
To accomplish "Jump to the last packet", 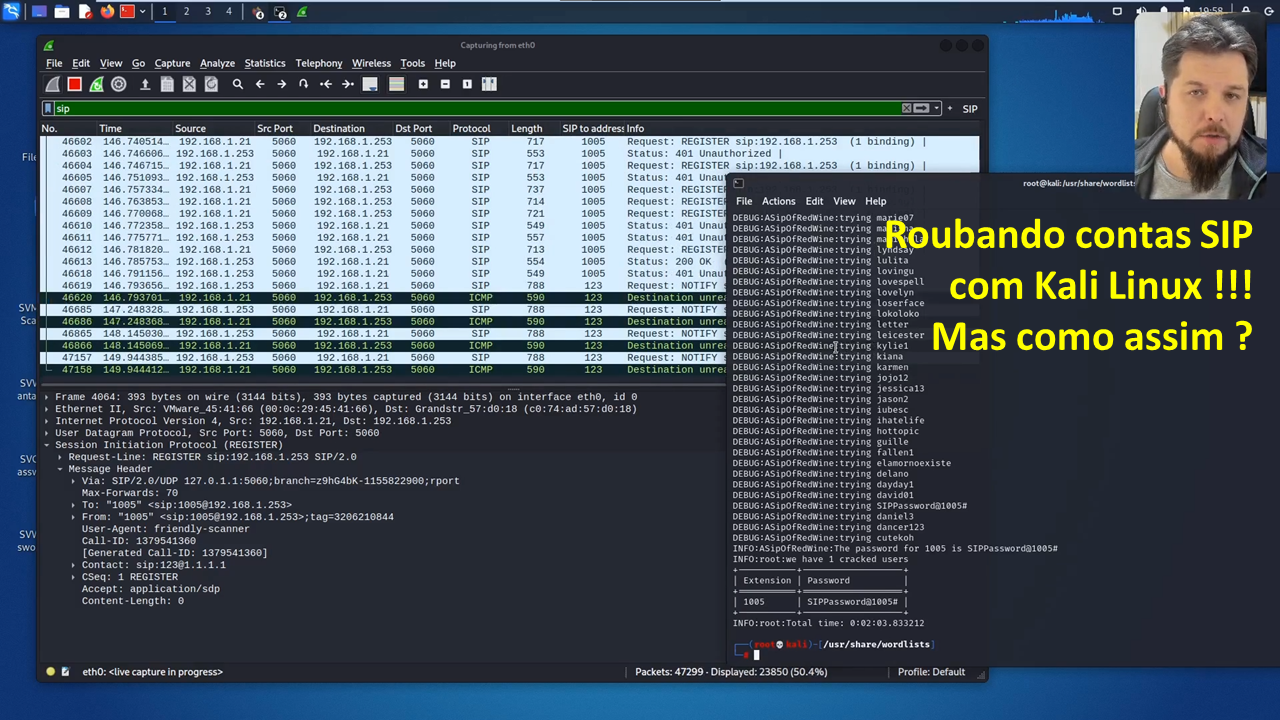I will [x=348, y=84].
